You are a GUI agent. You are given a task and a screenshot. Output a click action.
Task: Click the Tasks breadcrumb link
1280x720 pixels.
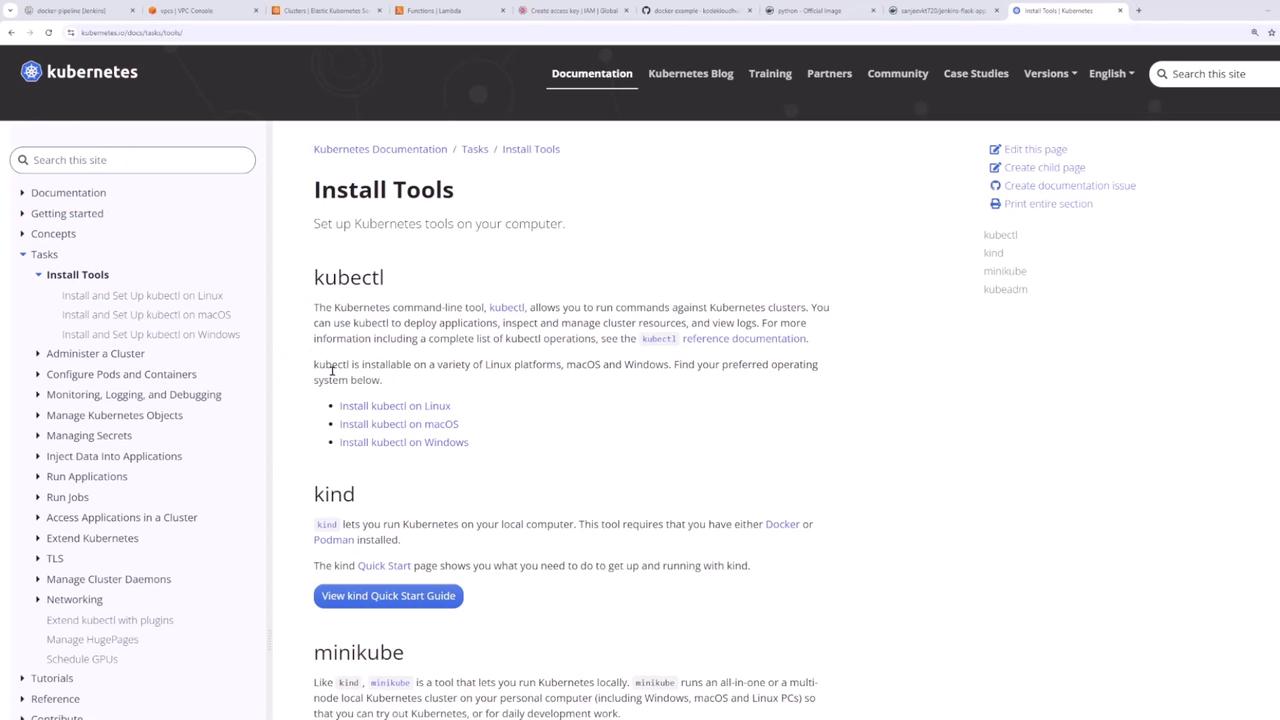[x=475, y=149]
